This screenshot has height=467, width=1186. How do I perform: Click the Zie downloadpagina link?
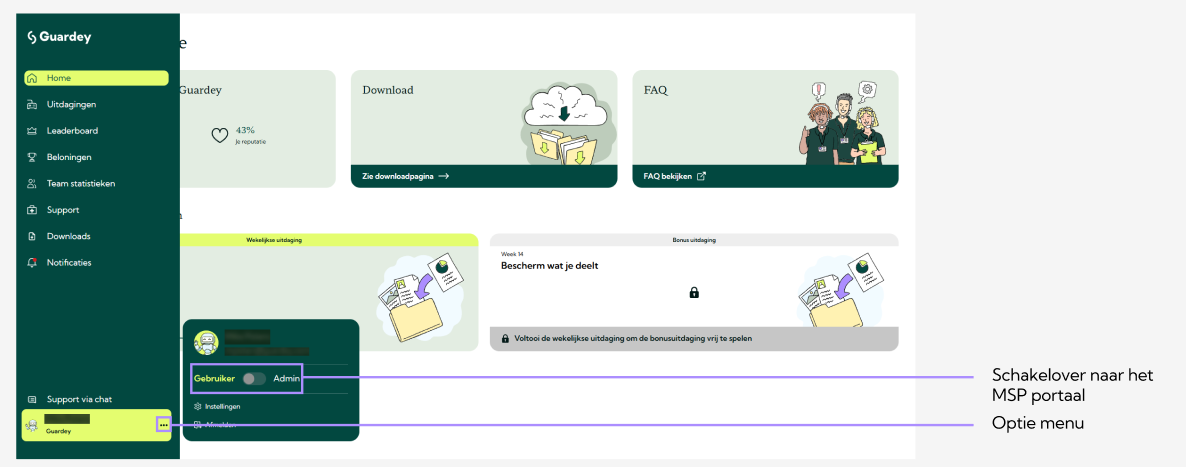[405, 176]
